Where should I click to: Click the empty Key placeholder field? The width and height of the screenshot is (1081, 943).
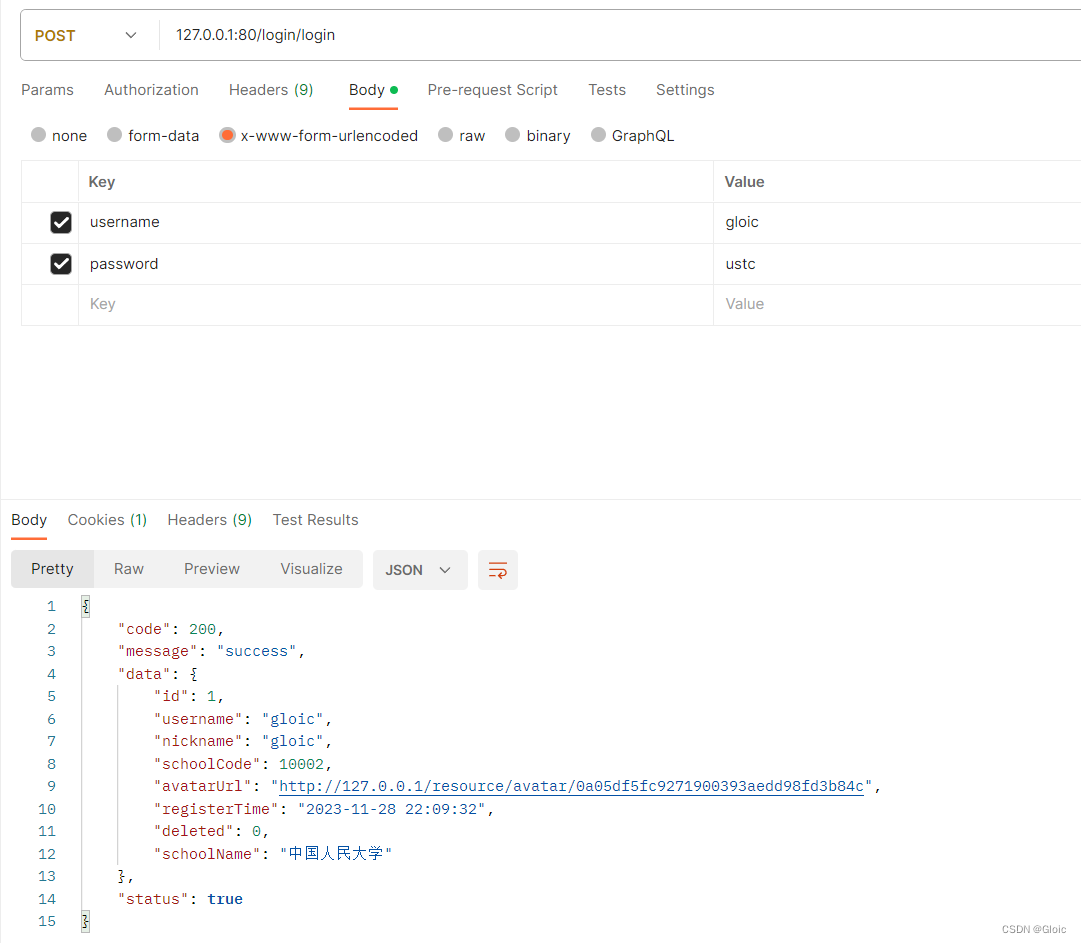tap(396, 305)
